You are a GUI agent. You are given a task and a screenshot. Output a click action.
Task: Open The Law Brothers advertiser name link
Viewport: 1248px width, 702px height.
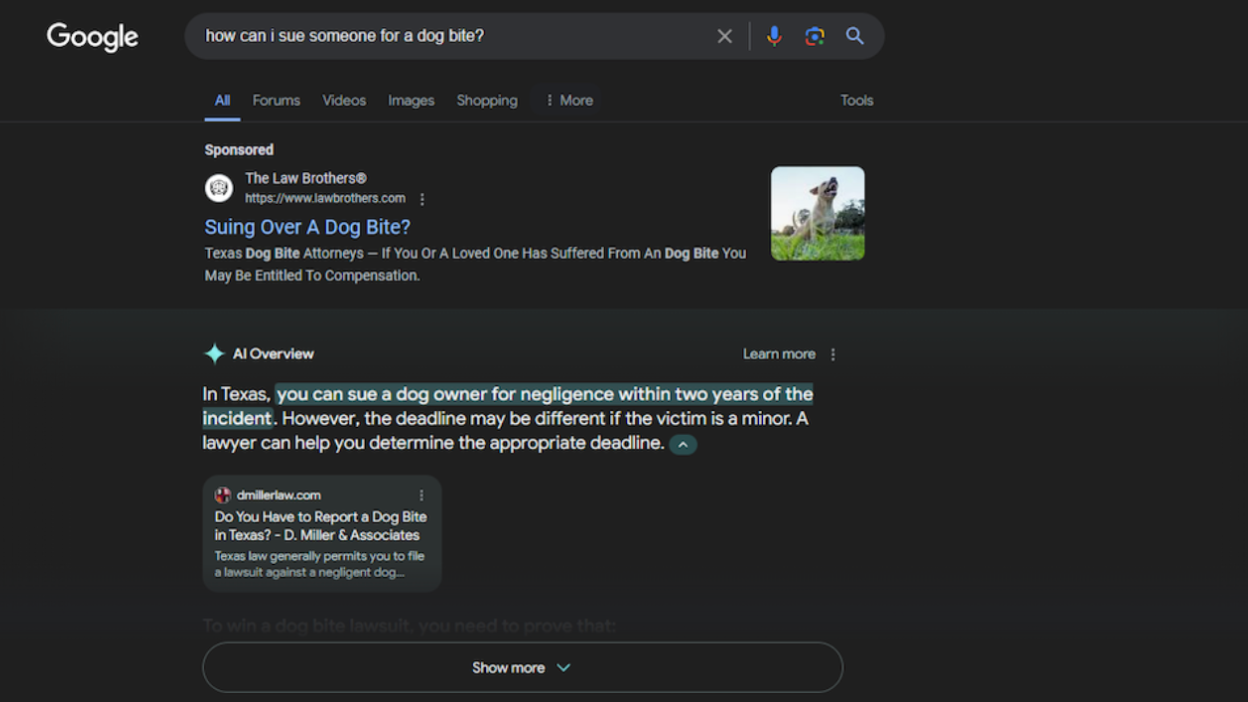coord(306,178)
